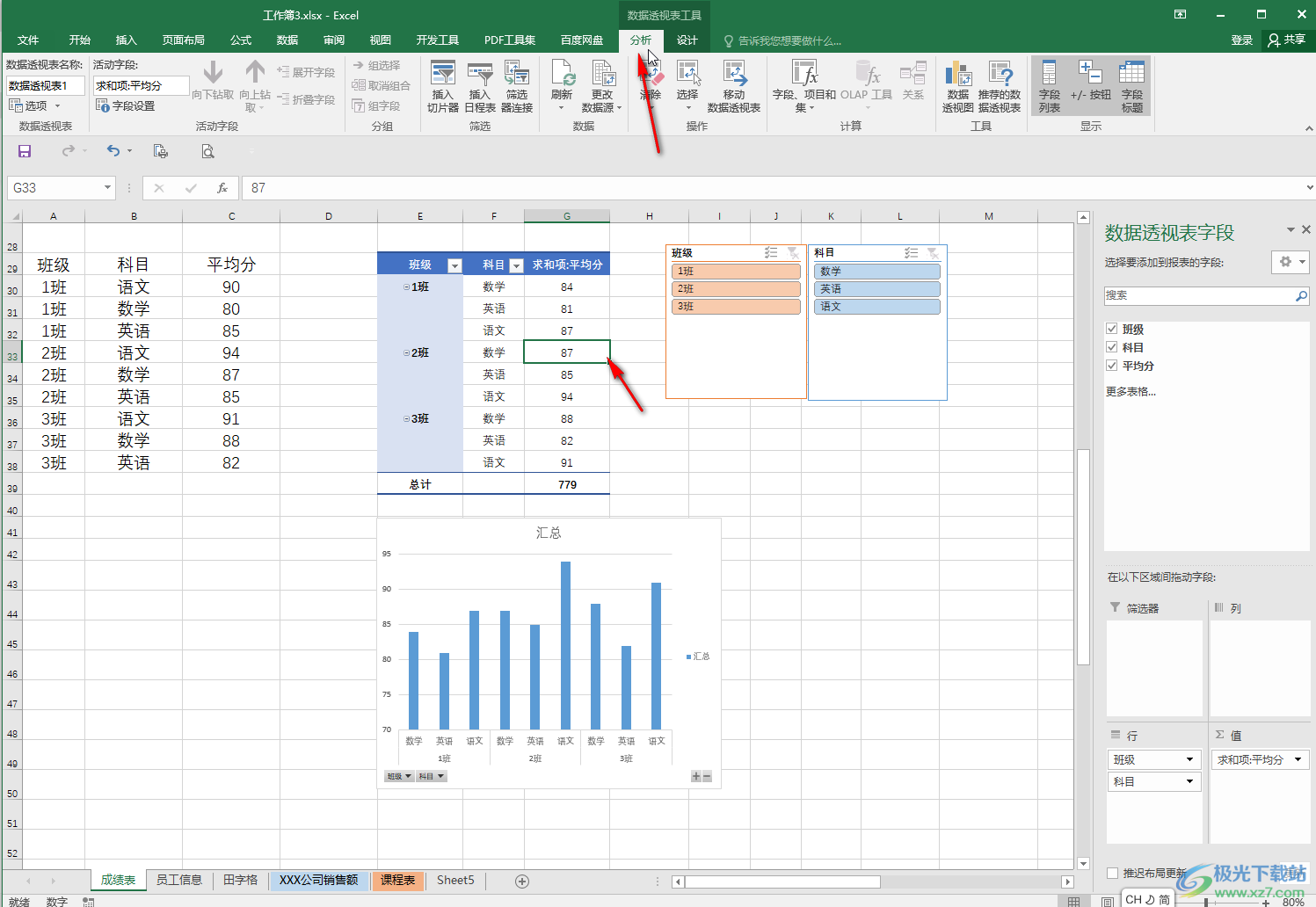The image size is (1316, 907).
Task: Click Move PivotTable icon
Action: (x=734, y=86)
